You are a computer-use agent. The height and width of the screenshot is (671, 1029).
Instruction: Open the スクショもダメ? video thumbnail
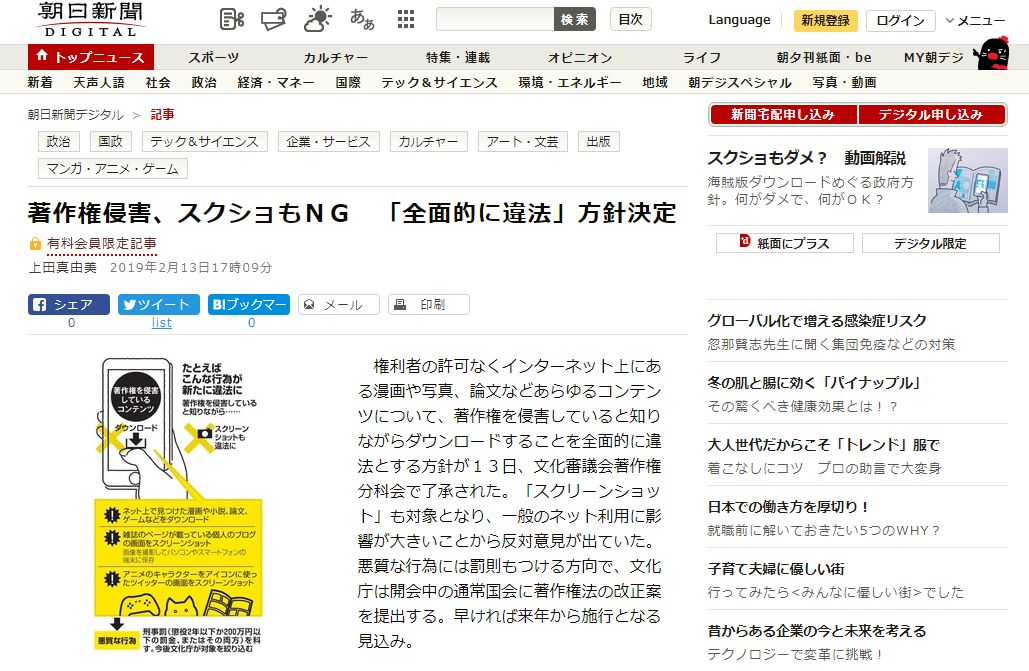tap(967, 180)
